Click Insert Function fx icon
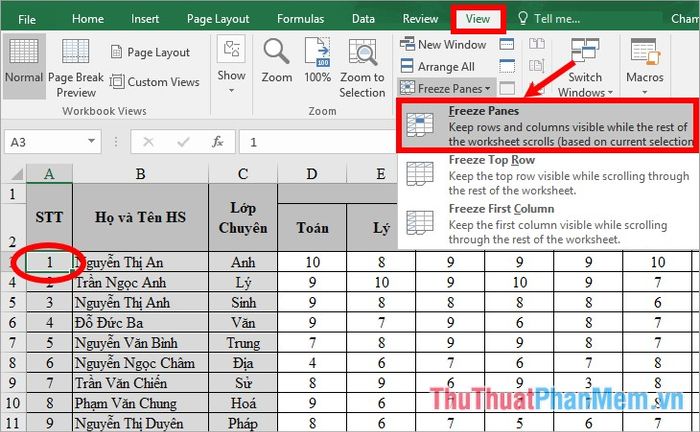Viewport: 700px width, 432px height. [x=217, y=142]
